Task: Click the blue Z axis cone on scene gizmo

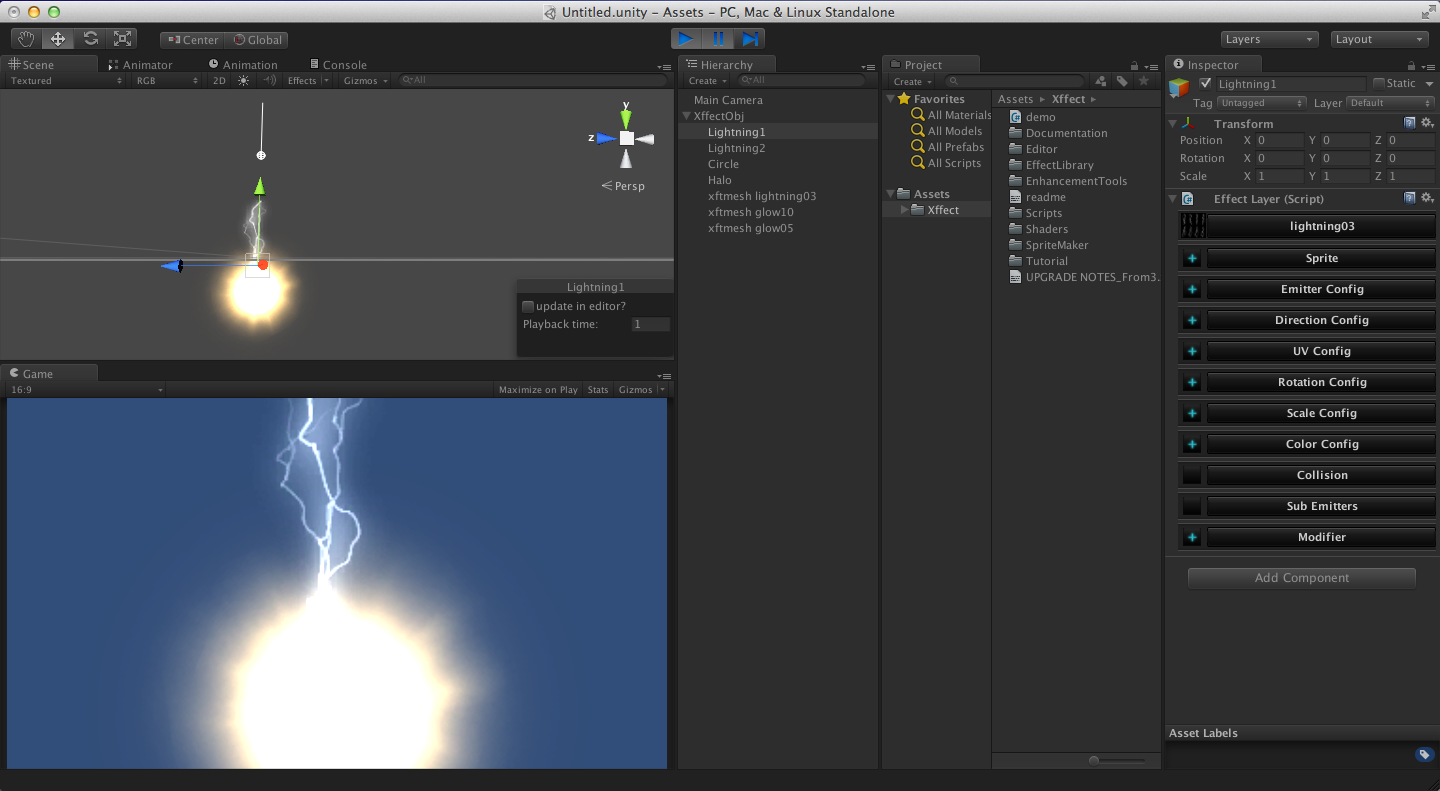Action: (x=606, y=139)
